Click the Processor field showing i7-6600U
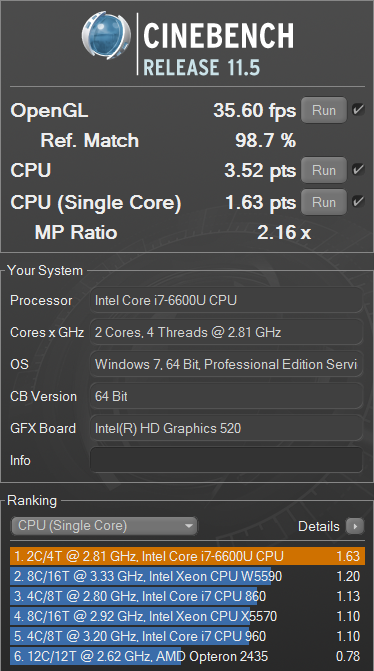This screenshot has height=671, width=374. coord(226,300)
